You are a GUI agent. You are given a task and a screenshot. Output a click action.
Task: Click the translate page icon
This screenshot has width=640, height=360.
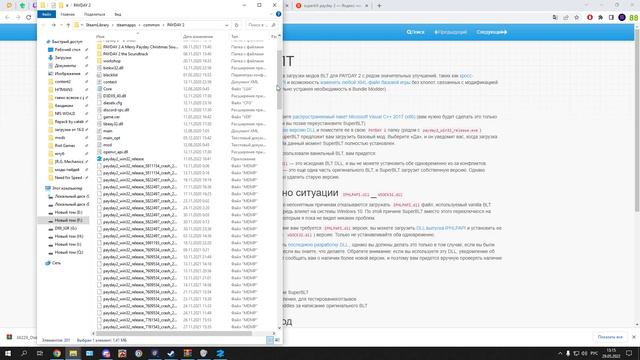[x=555, y=18]
